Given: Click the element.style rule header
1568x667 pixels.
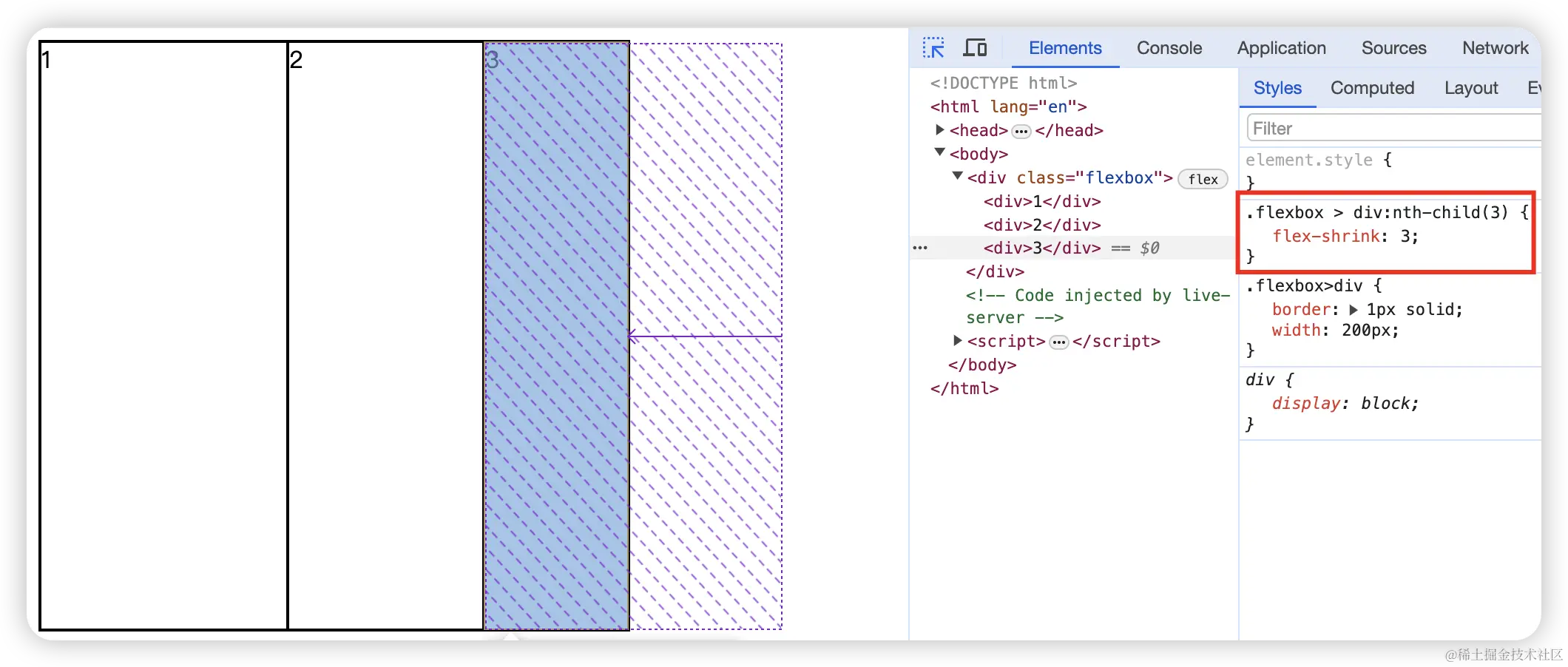Looking at the screenshot, I should [1309, 160].
